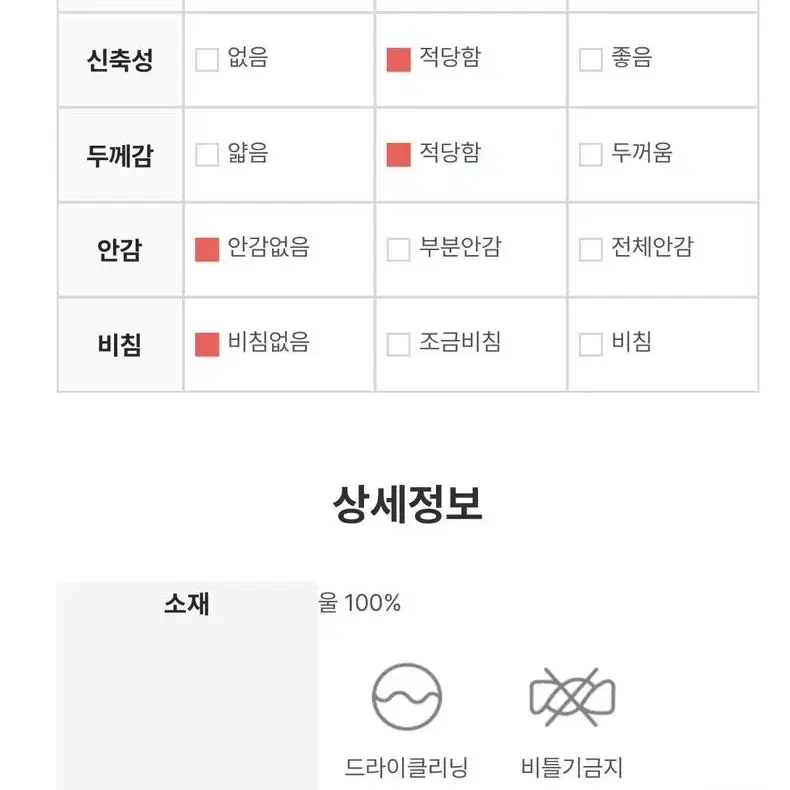The height and width of the screenshot is (790, 790).
Task: Select the red 적당함 box for 두께감
Action: tap(399, 155)
